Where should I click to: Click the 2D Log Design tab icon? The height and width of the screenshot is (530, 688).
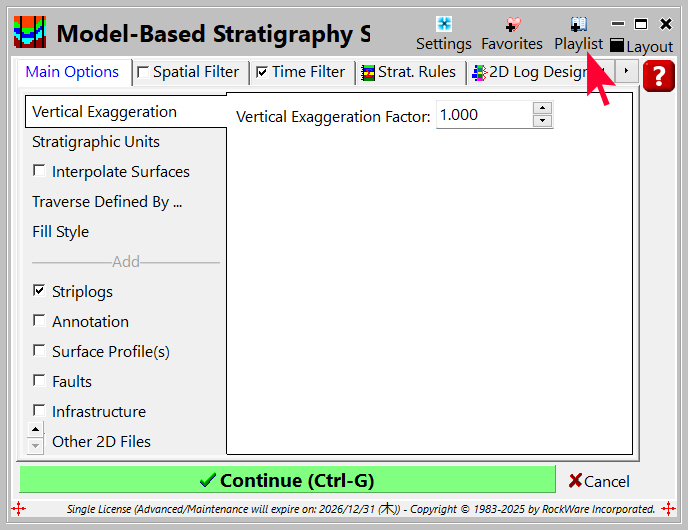pyautogui.click(x=480, y=72)
